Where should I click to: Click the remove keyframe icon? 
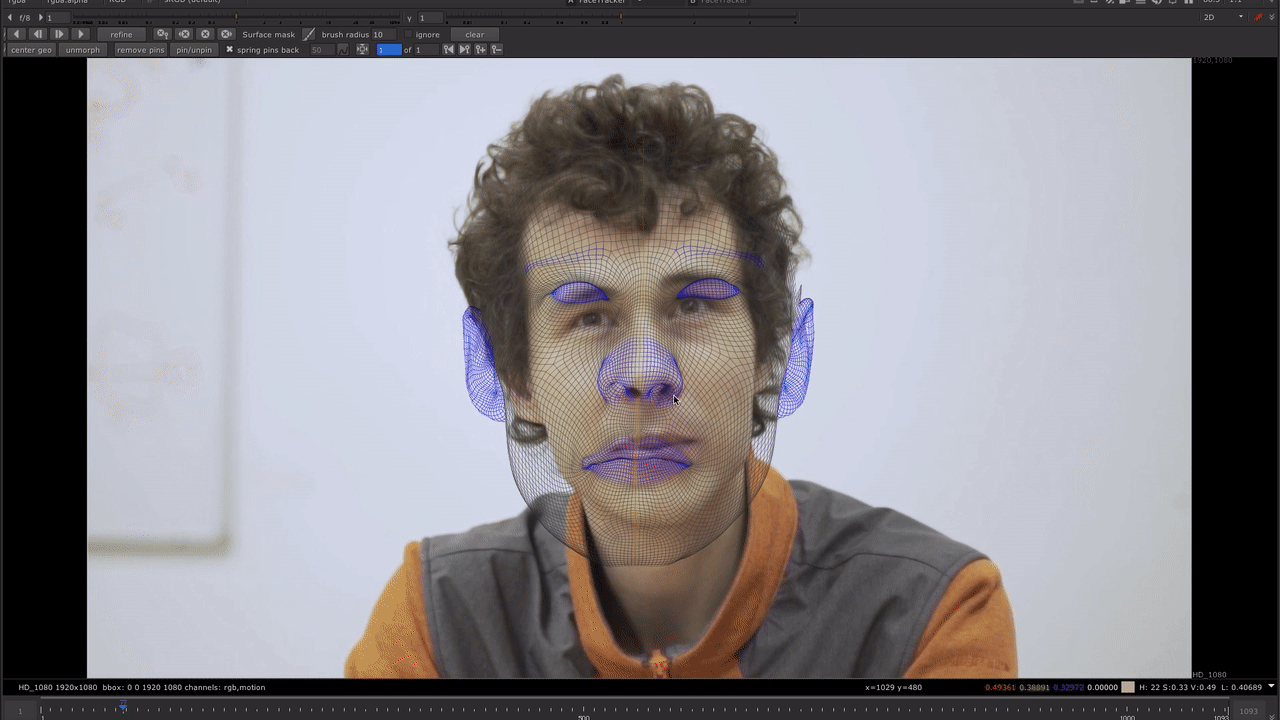click(496, 50)
